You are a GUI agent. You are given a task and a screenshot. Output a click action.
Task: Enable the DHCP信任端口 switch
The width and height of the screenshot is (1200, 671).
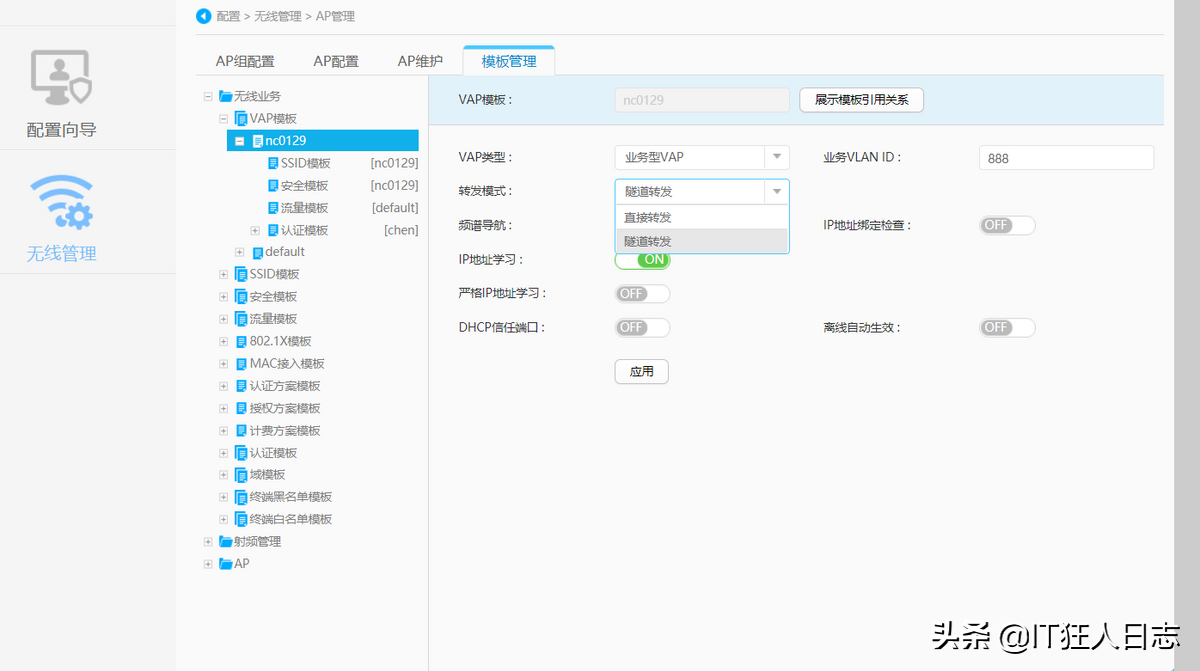pos(642,328)
